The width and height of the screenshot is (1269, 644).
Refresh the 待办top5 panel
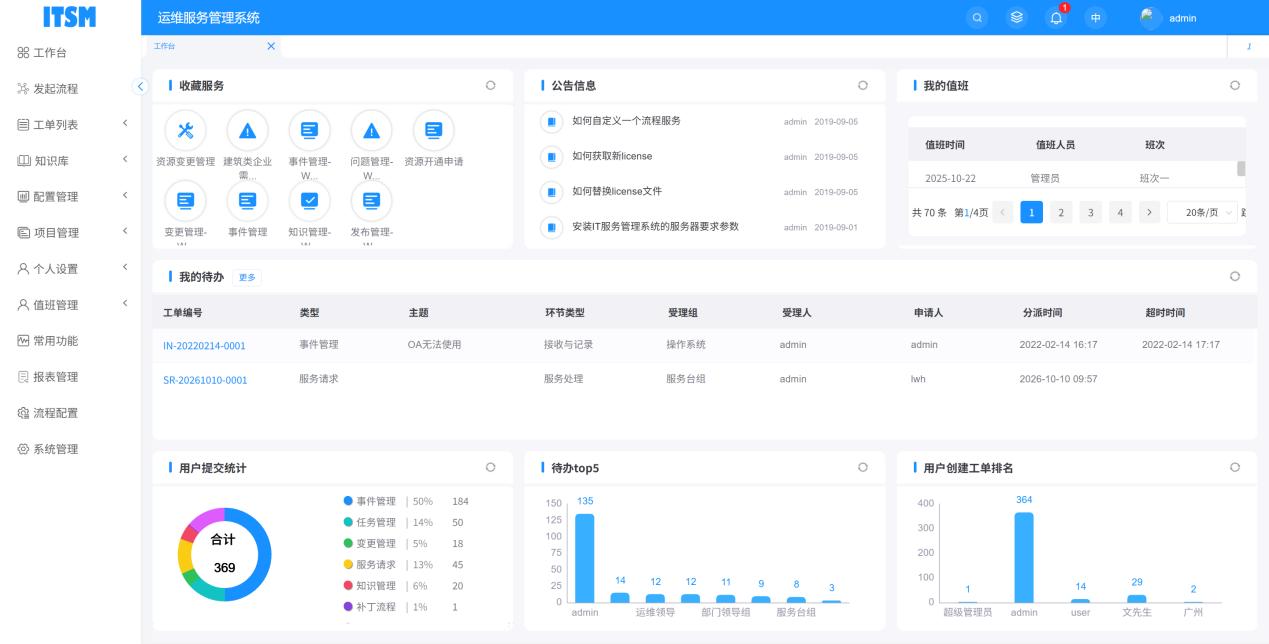[862, 467]
